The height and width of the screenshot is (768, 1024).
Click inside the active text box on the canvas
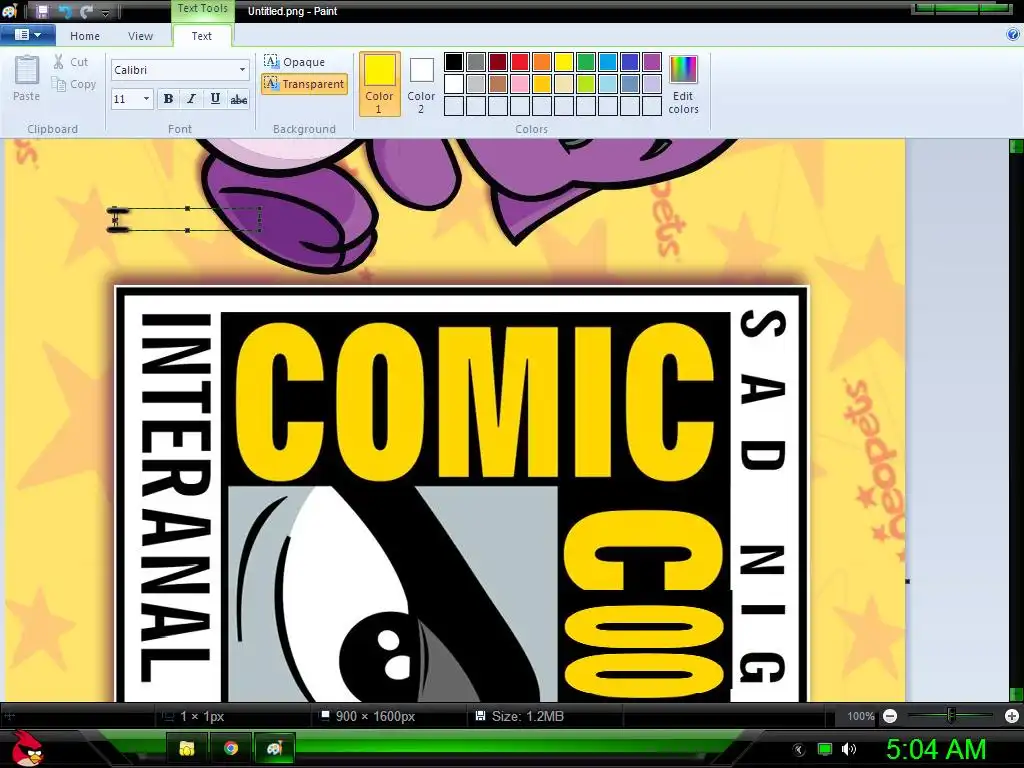tap(188, 219)
